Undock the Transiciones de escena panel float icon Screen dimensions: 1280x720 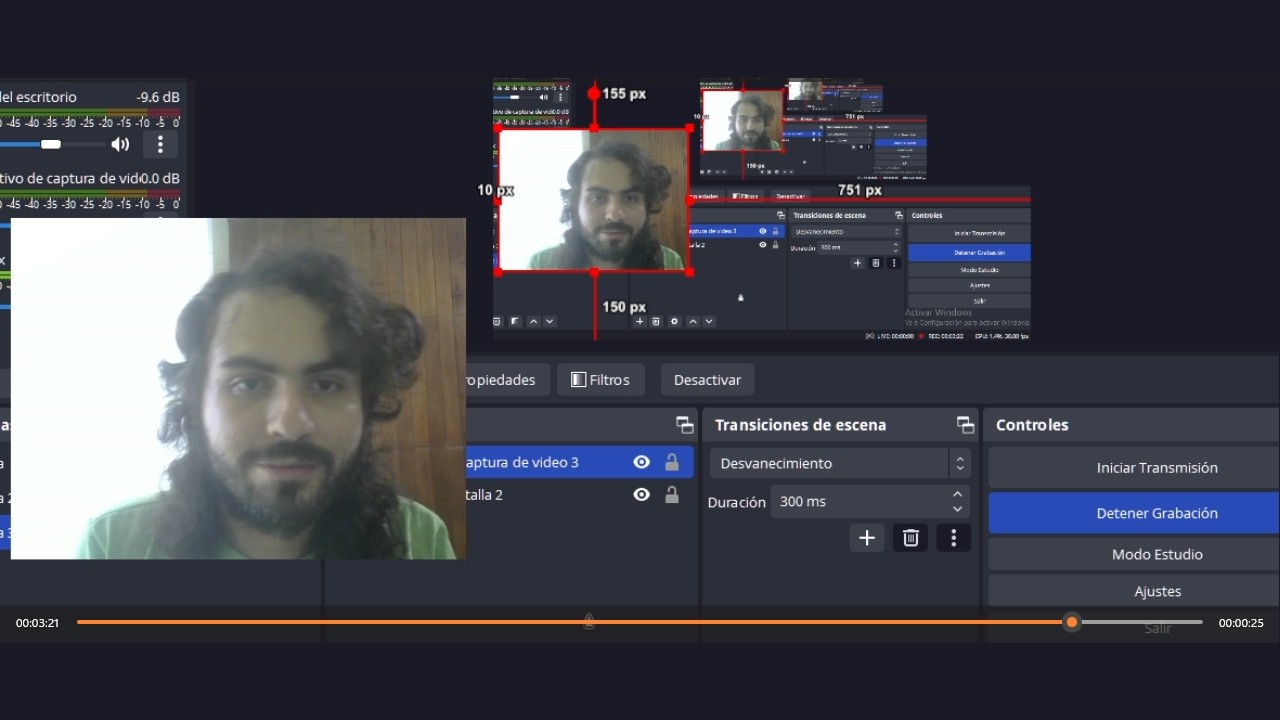coord(965,425)
